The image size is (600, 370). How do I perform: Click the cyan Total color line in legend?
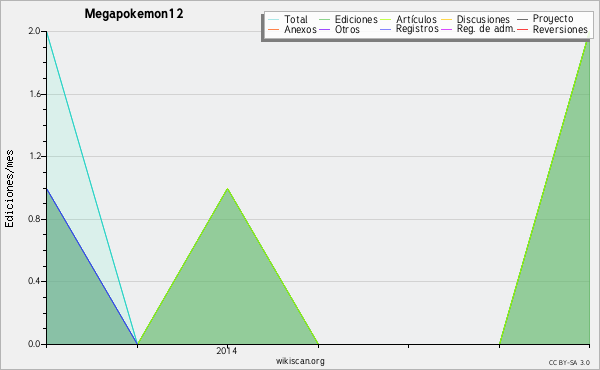pos(274,20)
